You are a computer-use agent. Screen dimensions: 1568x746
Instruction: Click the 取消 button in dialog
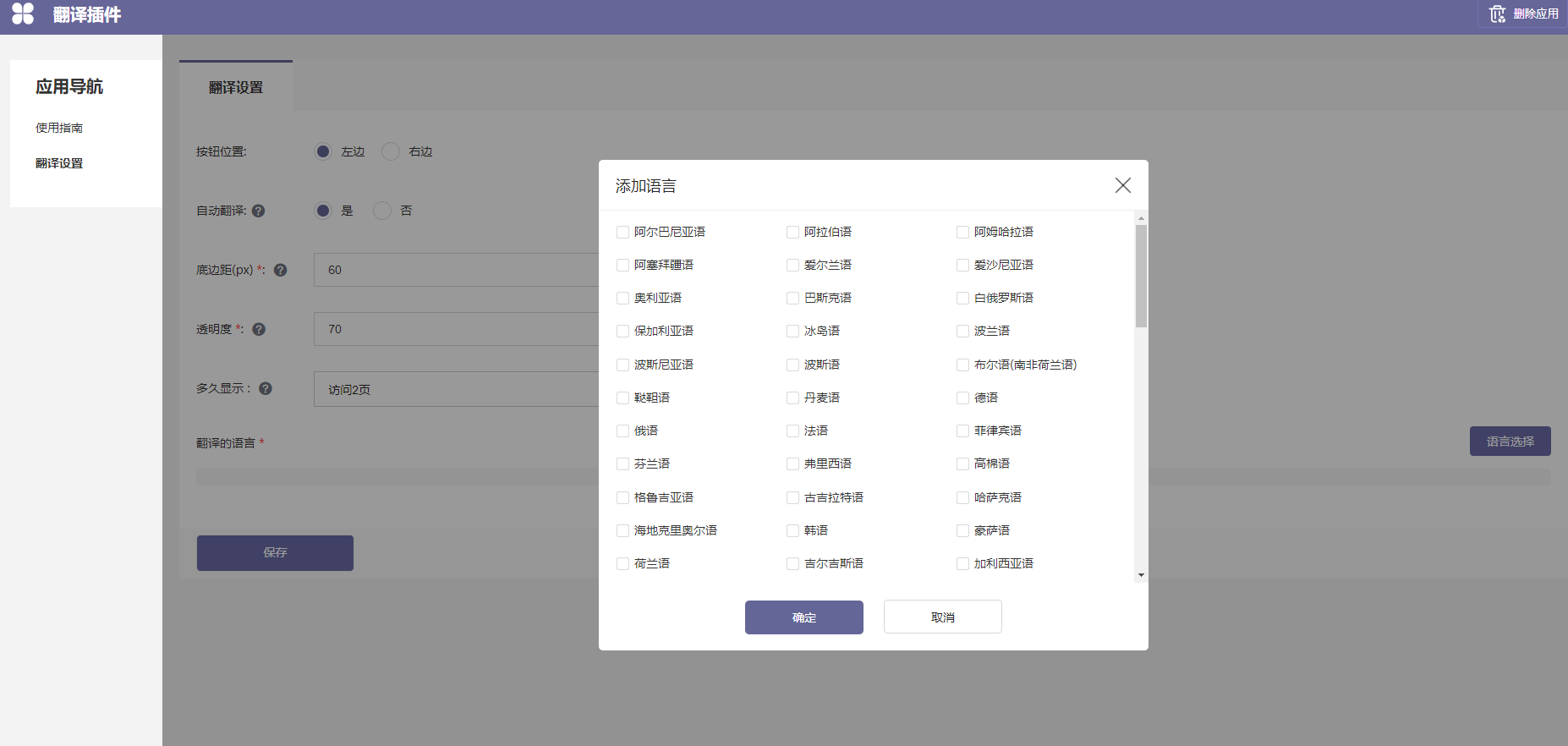click(943, 617)
